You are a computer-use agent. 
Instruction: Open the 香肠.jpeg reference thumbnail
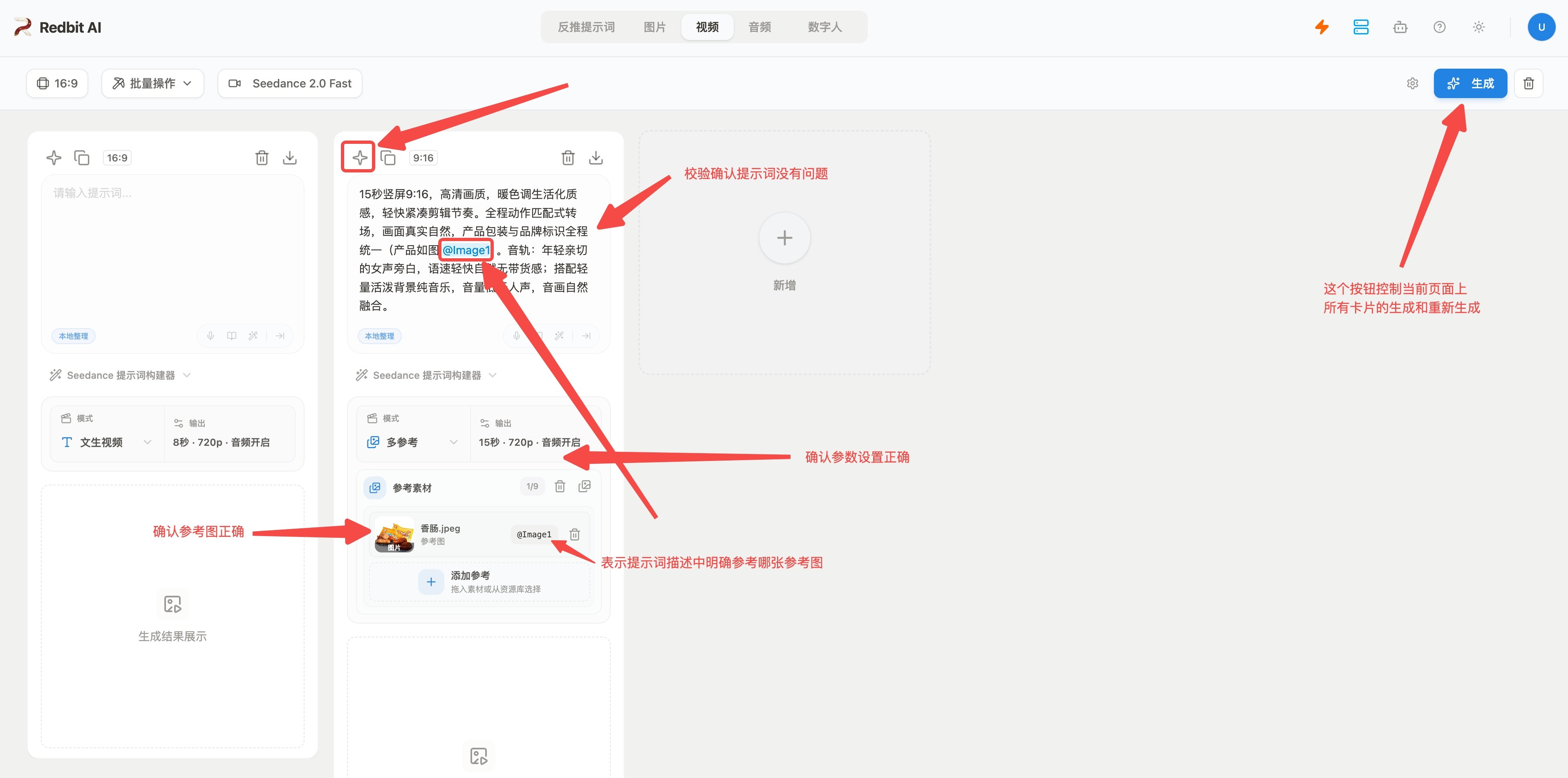(394, 534)
